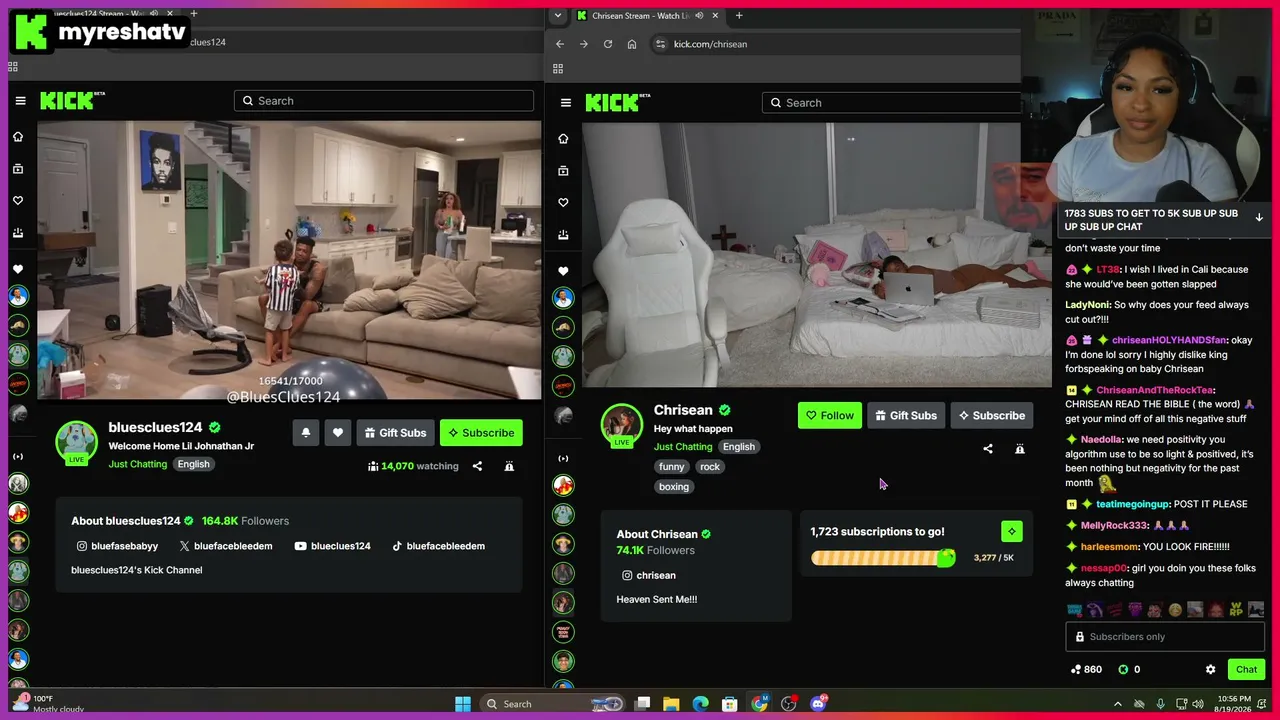Open the Windows Start menu
Screen dimensions: 1280x720
463,704
